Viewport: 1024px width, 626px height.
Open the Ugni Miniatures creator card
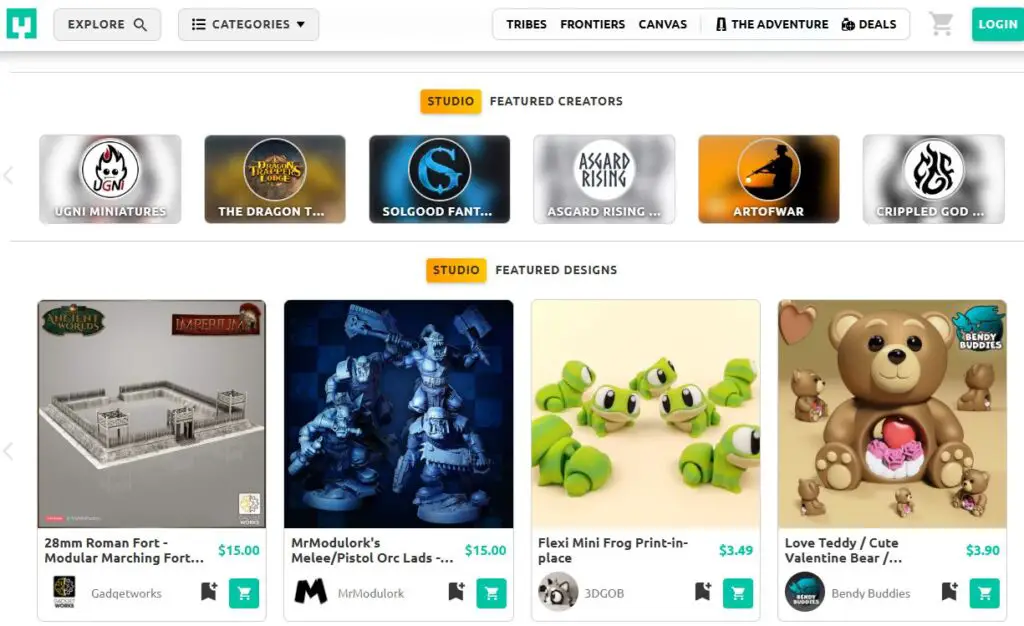[110, 179]
